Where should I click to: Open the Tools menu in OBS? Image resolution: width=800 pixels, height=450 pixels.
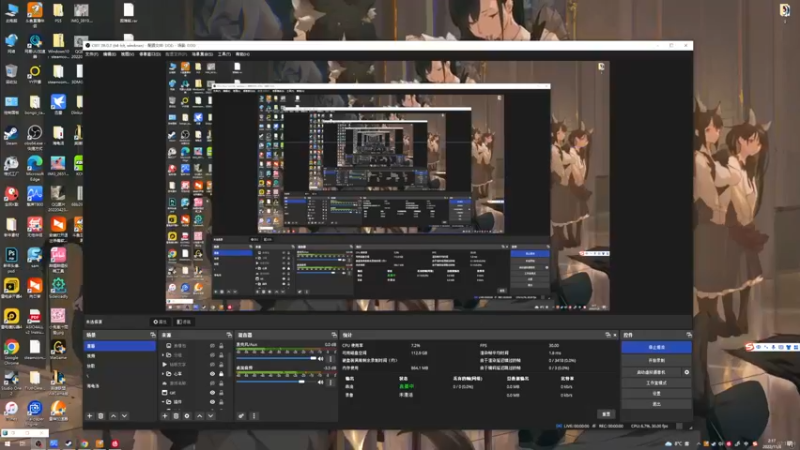224,54
